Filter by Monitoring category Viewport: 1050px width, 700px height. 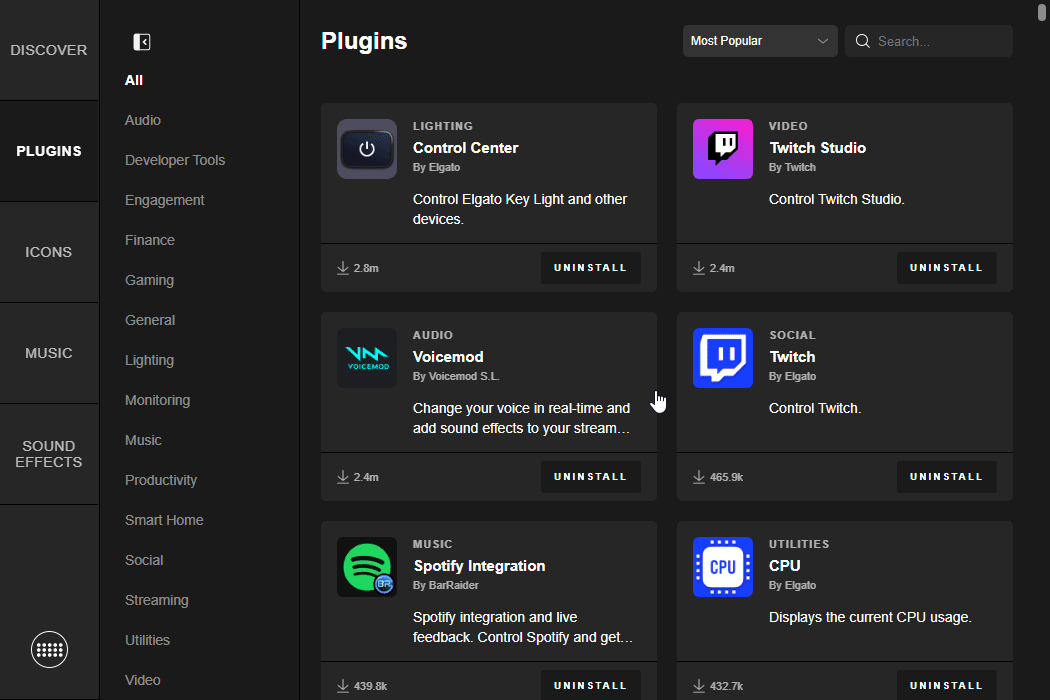click(x=157, y=401)
